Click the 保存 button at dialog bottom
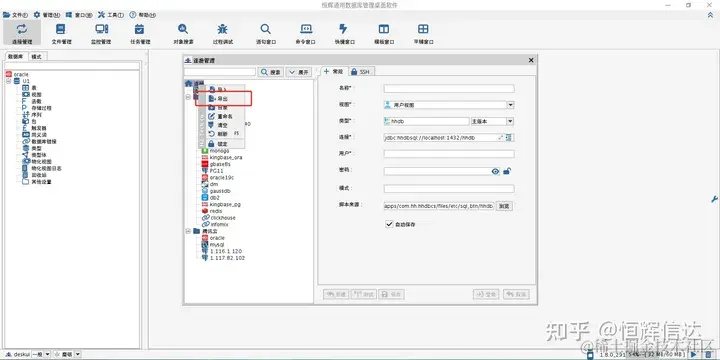This screenshot has width=720, height=360. [391, 294]
